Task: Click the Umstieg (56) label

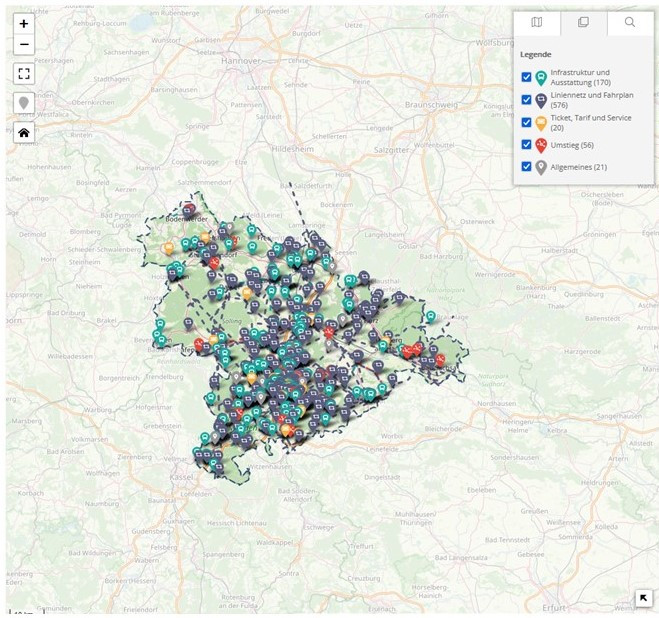Action: 572,145
